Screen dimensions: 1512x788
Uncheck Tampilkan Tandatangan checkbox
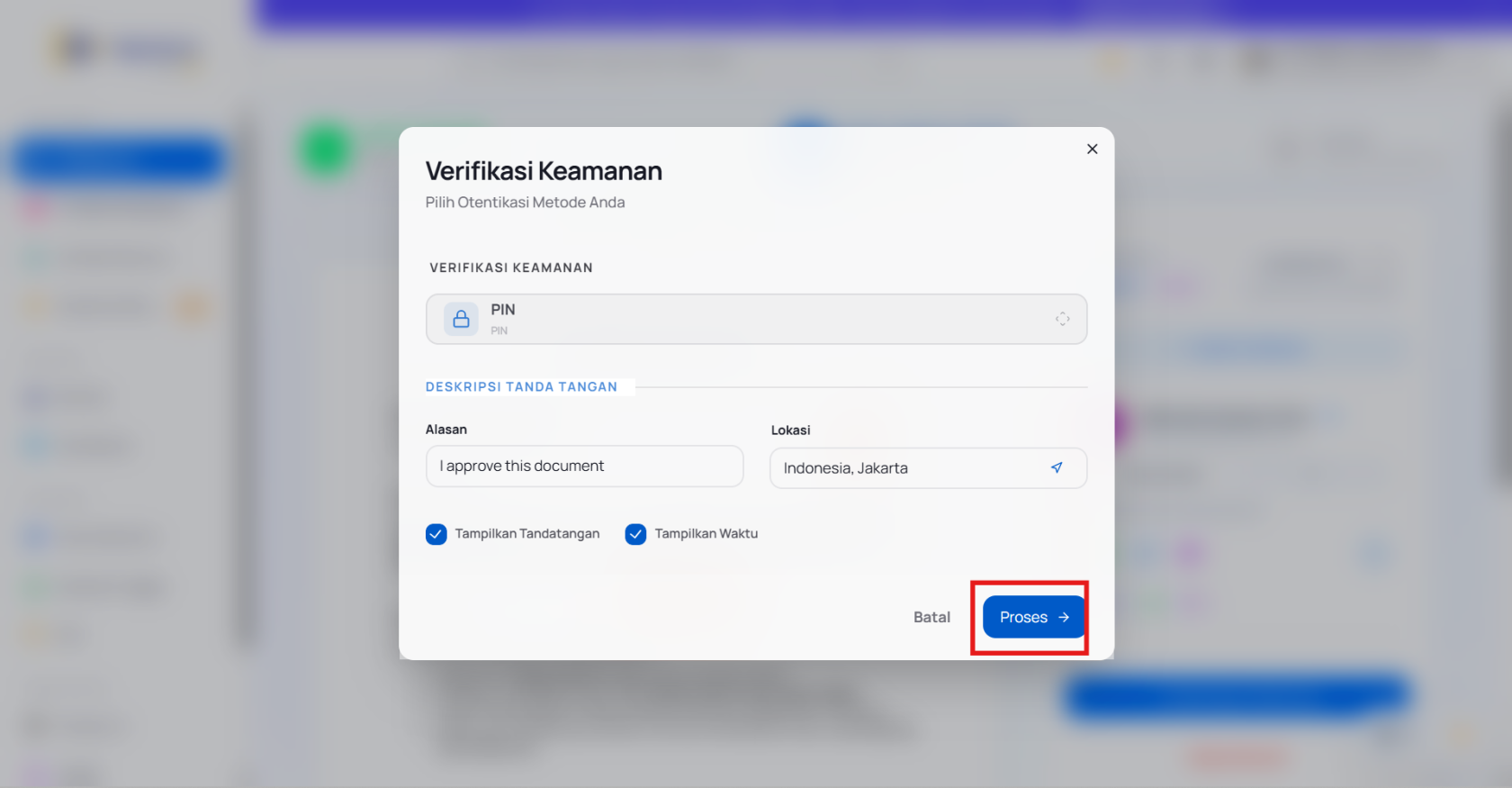436,534
